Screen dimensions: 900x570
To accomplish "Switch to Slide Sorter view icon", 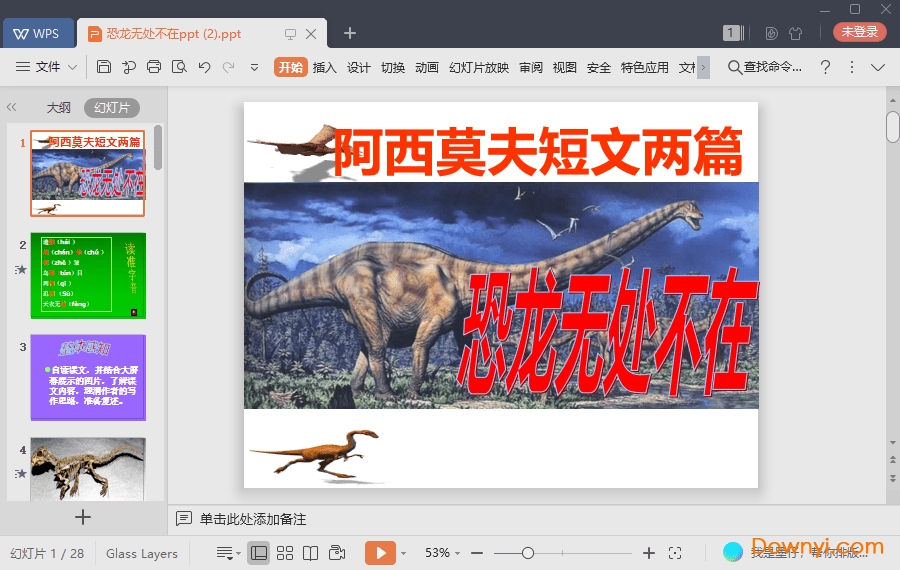I will click(285, 553).
